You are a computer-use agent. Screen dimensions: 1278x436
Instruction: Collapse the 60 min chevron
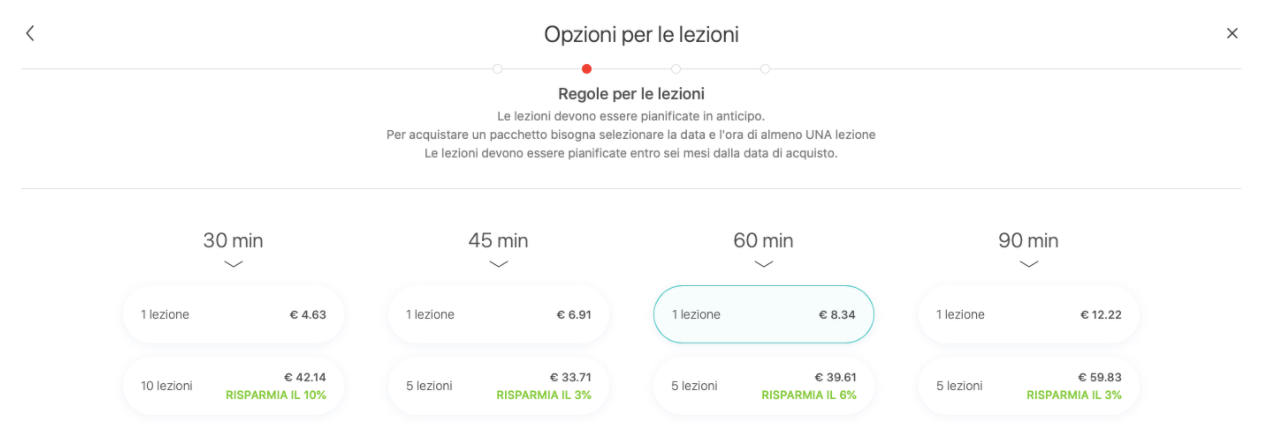pyautogui.click(x=764, y=264)
